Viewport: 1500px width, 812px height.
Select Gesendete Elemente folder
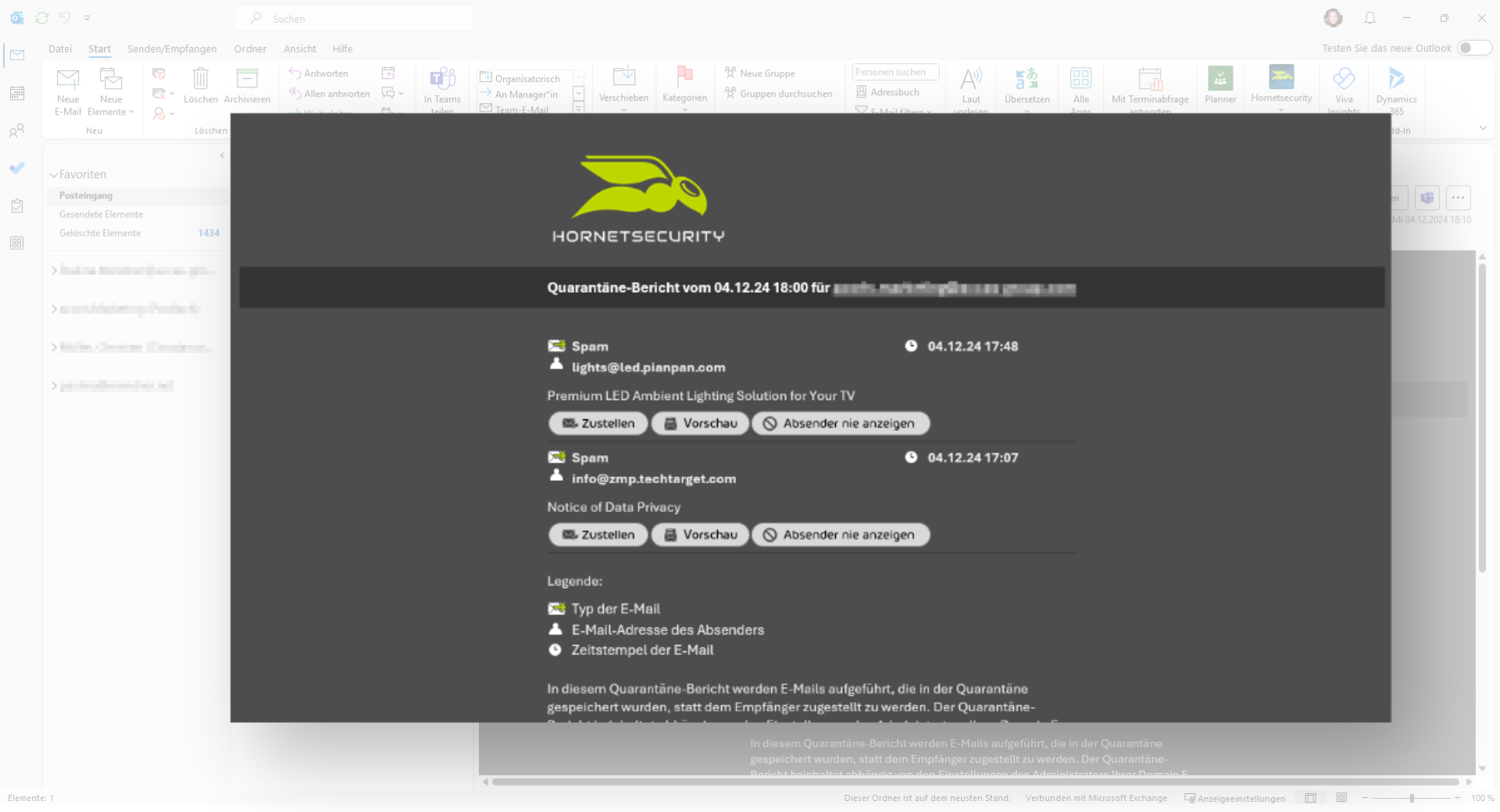137,214
